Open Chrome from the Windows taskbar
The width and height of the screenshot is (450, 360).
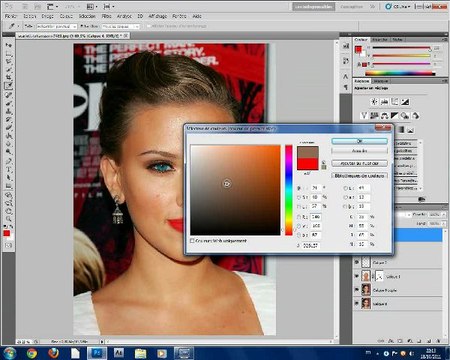point(32,353)
